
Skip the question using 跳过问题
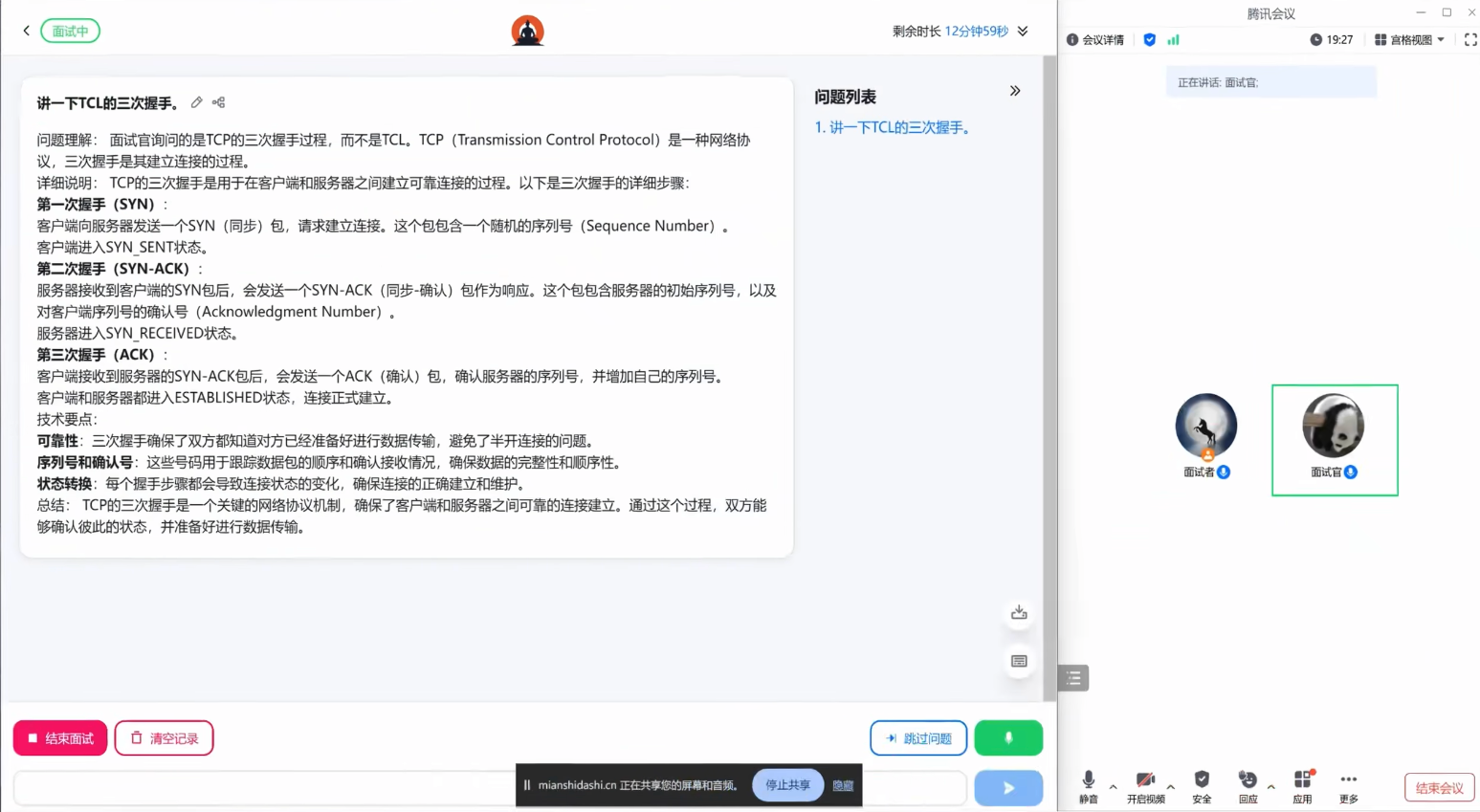point(917,737)
